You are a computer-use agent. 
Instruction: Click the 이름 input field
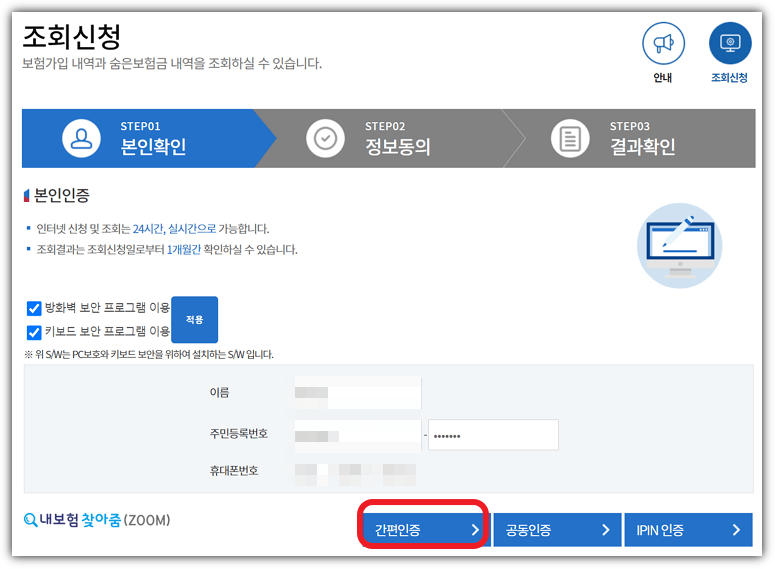(357, 393)
